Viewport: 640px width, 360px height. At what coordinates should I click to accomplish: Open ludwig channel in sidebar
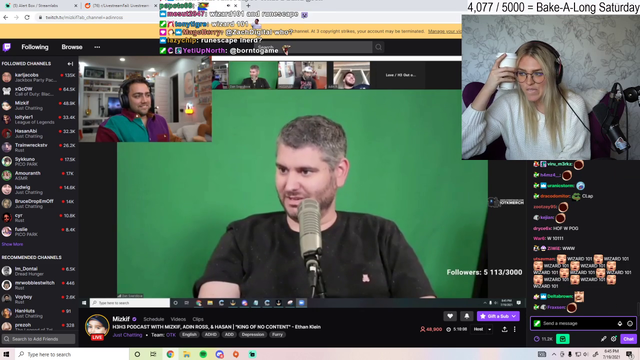click(39, 189)
